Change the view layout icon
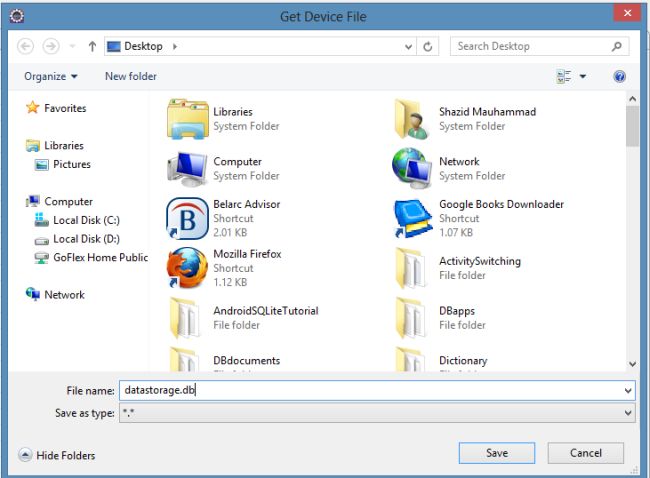Screen dimensions: 650x478 564,76
